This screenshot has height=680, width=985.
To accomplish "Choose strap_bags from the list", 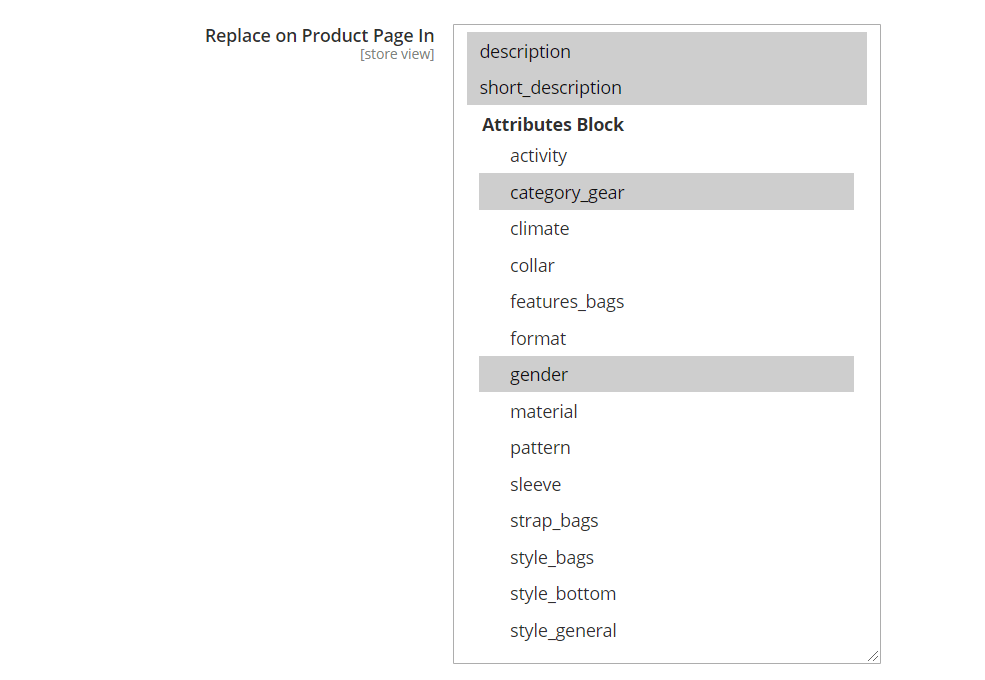I will pos(554,521).
